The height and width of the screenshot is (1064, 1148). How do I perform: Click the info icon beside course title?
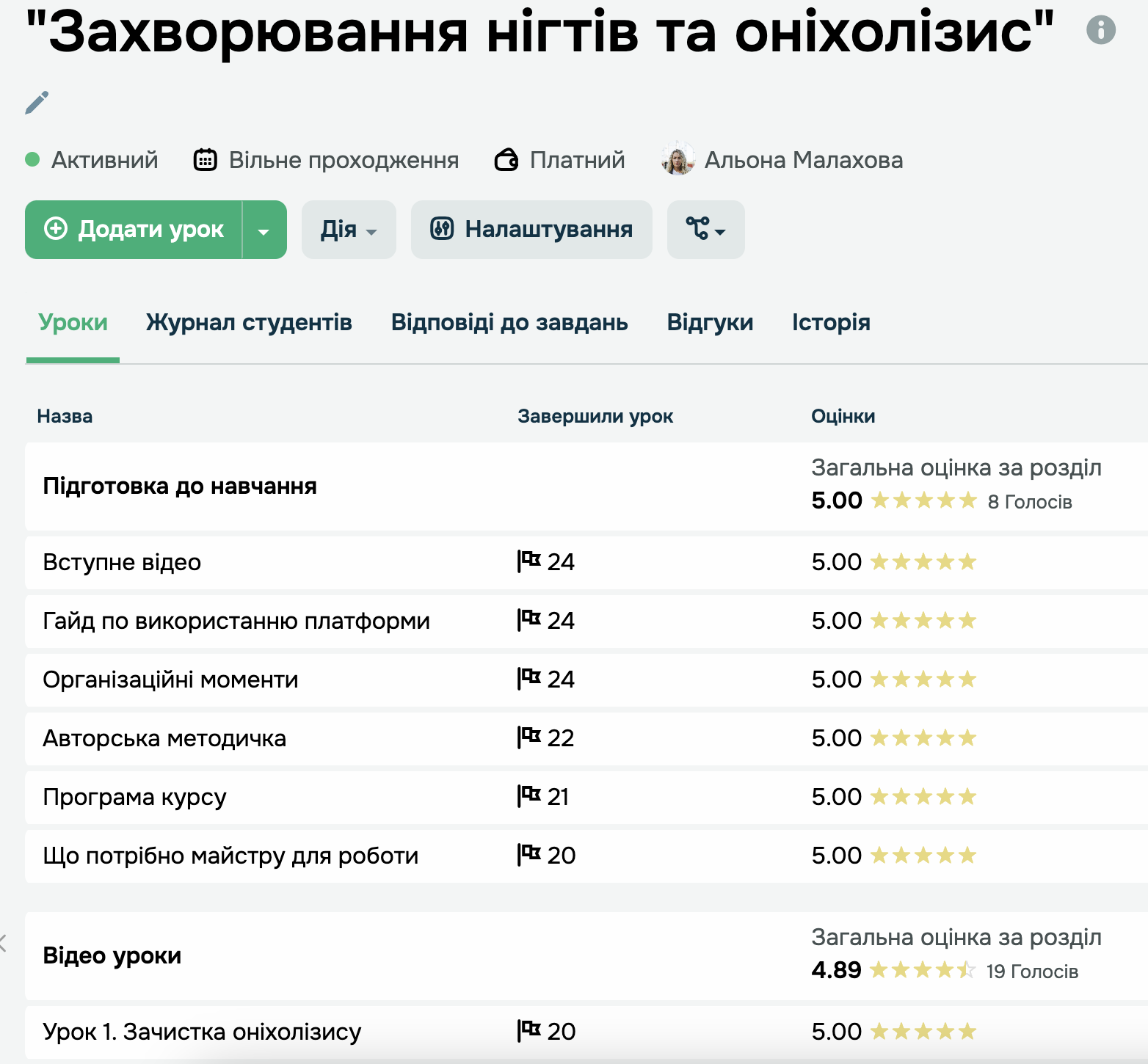tap(1100, 30)
